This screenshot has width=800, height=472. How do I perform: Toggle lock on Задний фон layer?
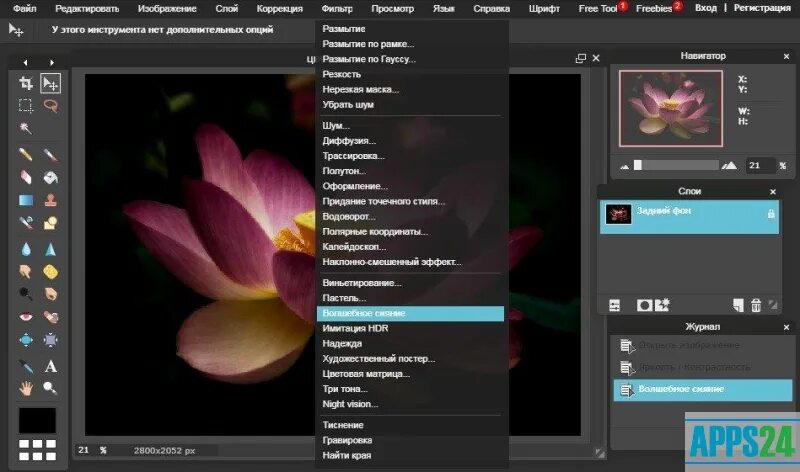(x=771, y=214)
